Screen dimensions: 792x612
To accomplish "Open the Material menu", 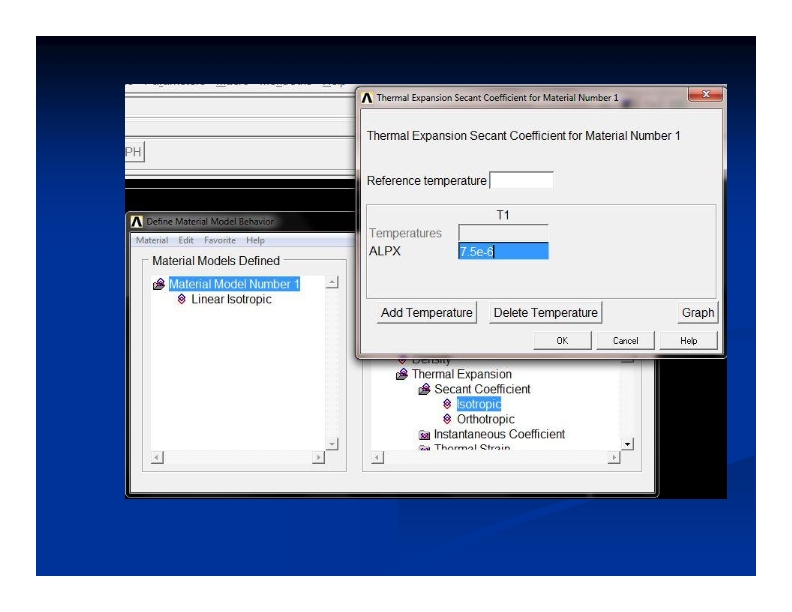I will (x=152, y=241).
